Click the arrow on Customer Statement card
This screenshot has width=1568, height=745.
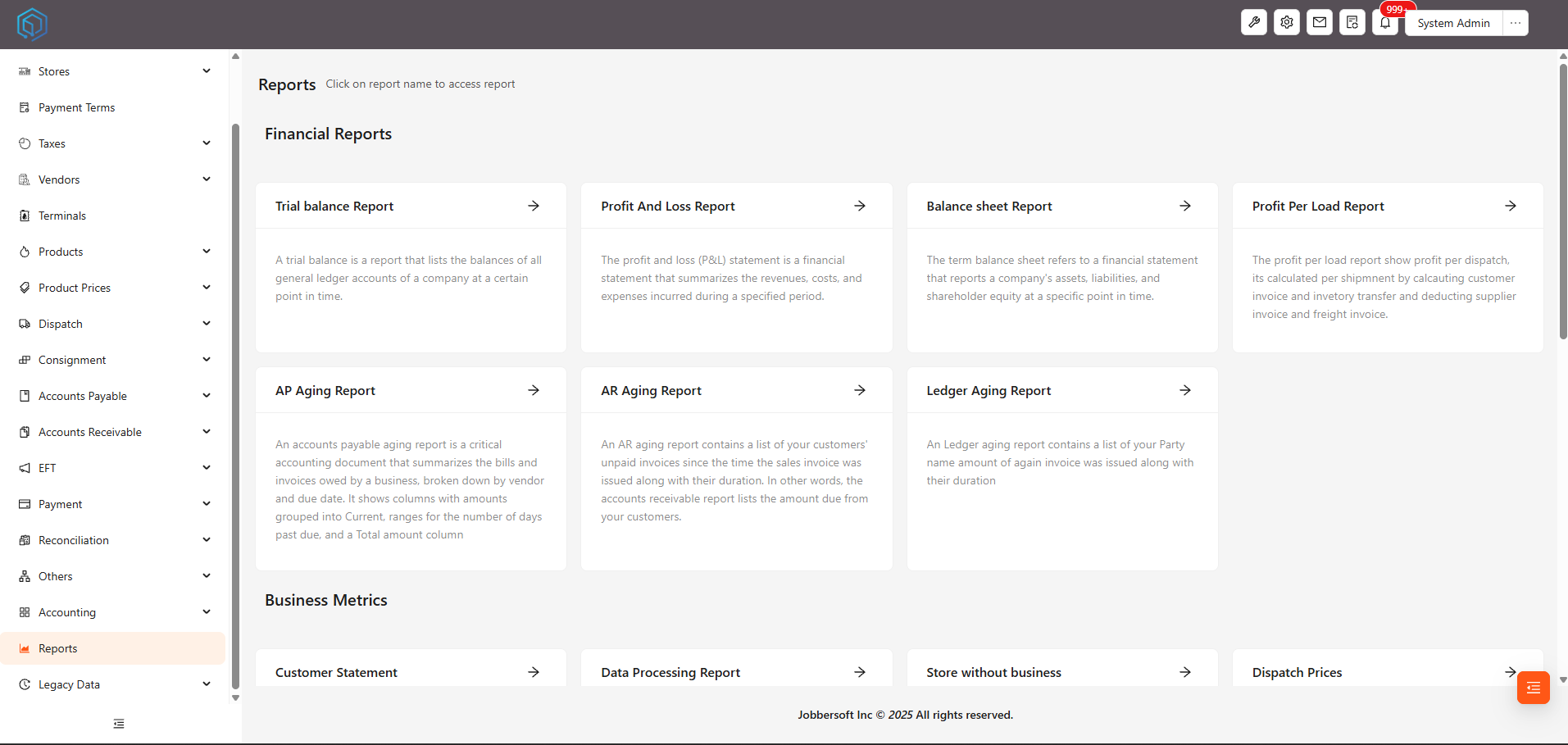[x=534, y=672]
